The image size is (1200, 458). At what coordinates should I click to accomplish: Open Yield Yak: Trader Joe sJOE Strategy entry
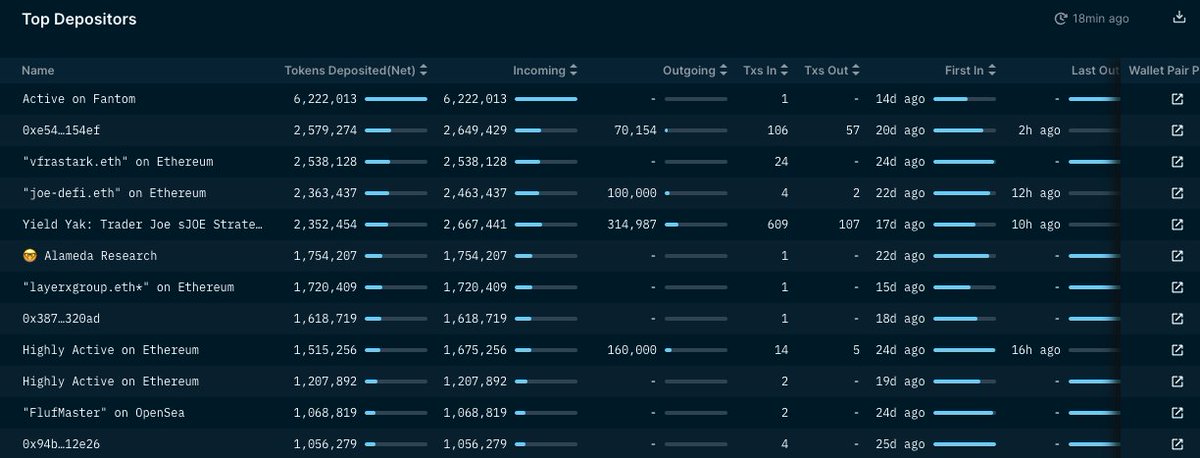click(142, 224)
